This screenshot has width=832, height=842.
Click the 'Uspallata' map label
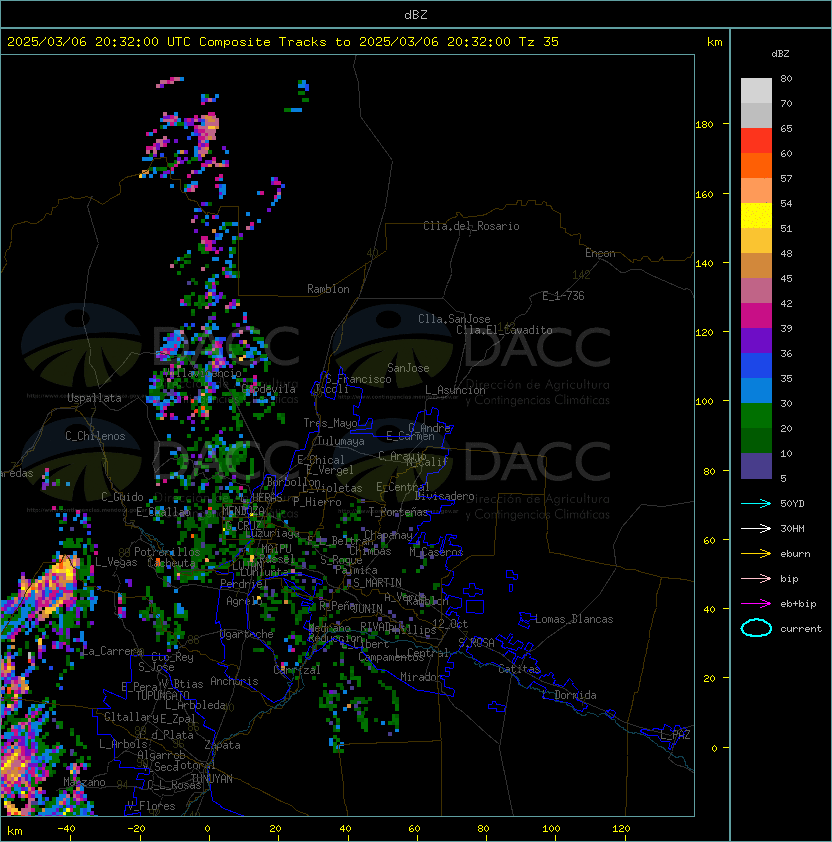point(94,398)
